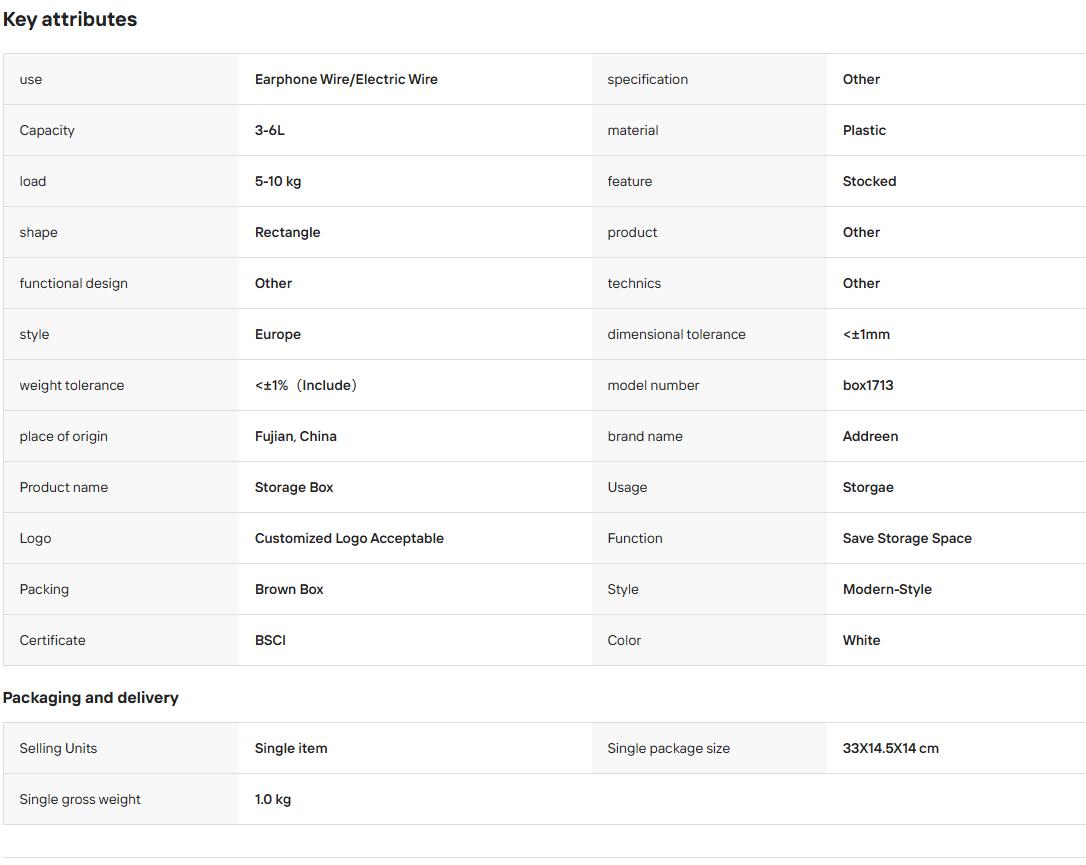Image resolution: width=1086 pixels, height=865 pixels.
Task: Click the Capacity 3-6L value
Action: tap(269, 130)
